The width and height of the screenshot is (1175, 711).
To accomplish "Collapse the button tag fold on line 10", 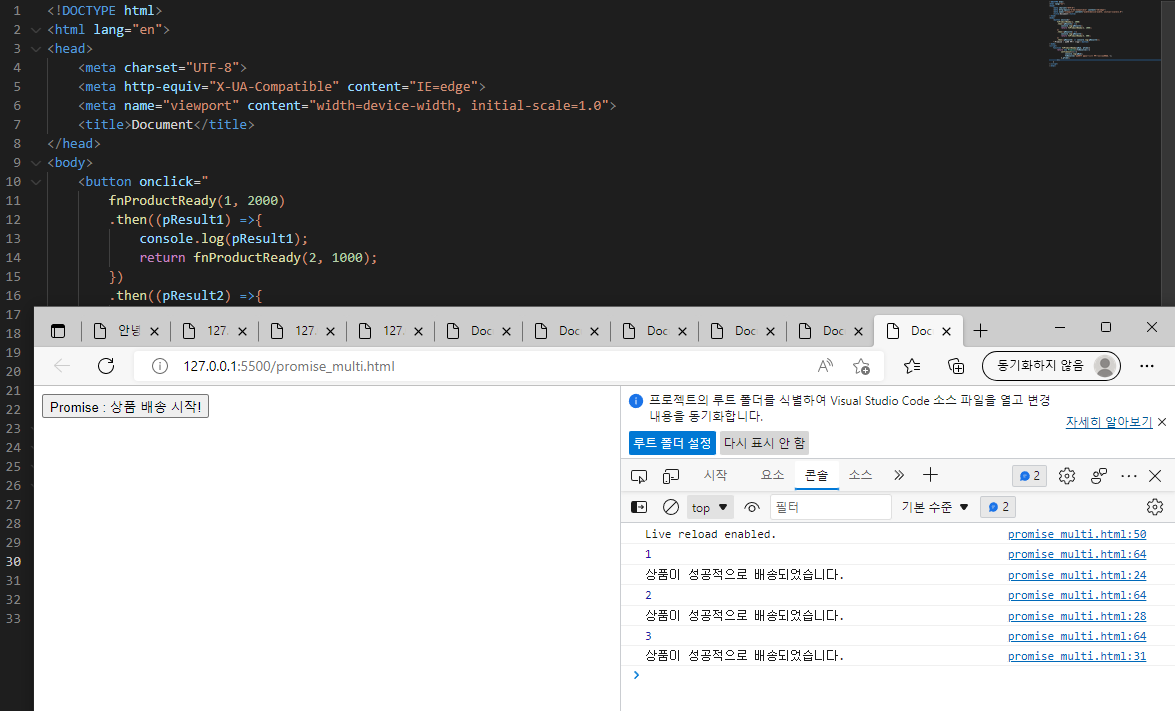I will tap(35, 182).
